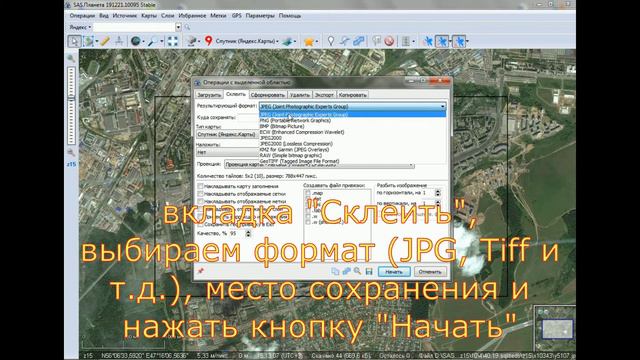Click the red map pin icon
Screen dimensions: 640x360
209,41
